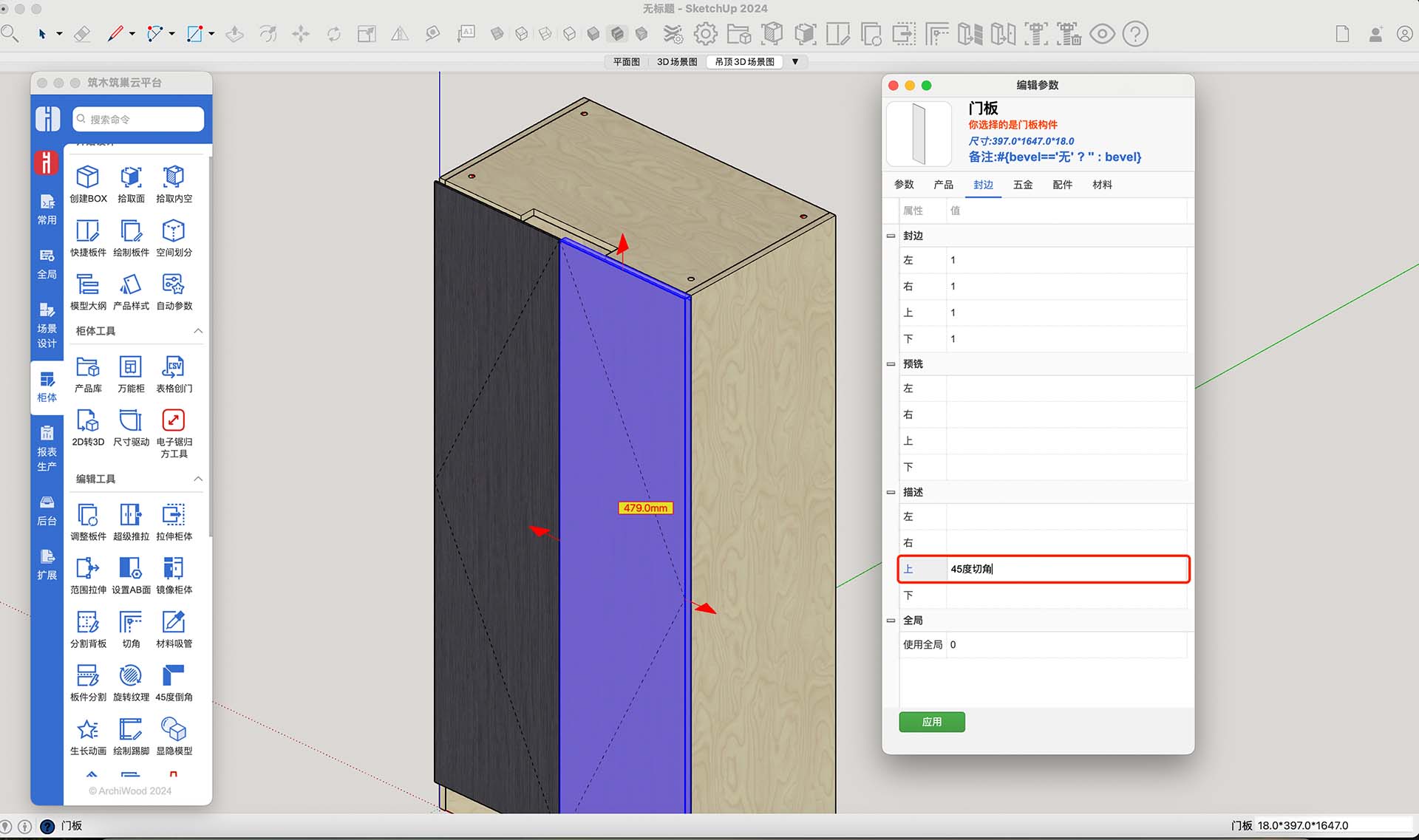Viewport: 1419px width, 840px height.
Task: Open 扩展 sidebar category
Action: point(47,564)
